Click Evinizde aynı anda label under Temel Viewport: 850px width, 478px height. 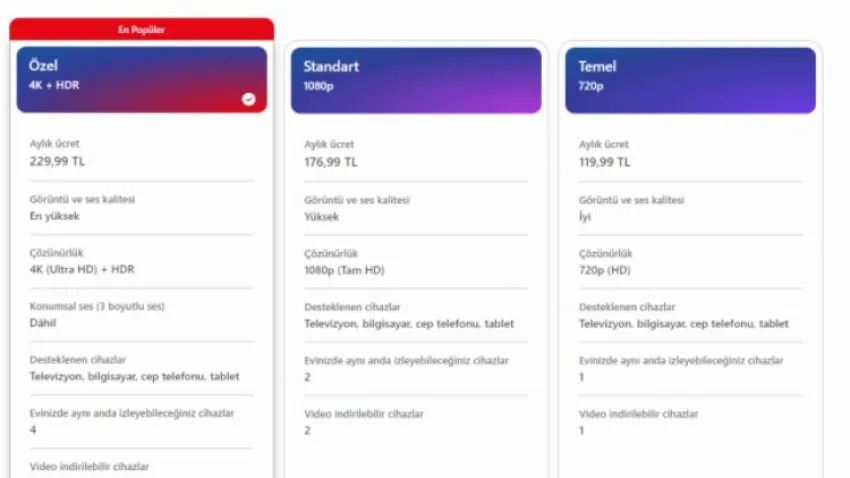click(680, 361)
